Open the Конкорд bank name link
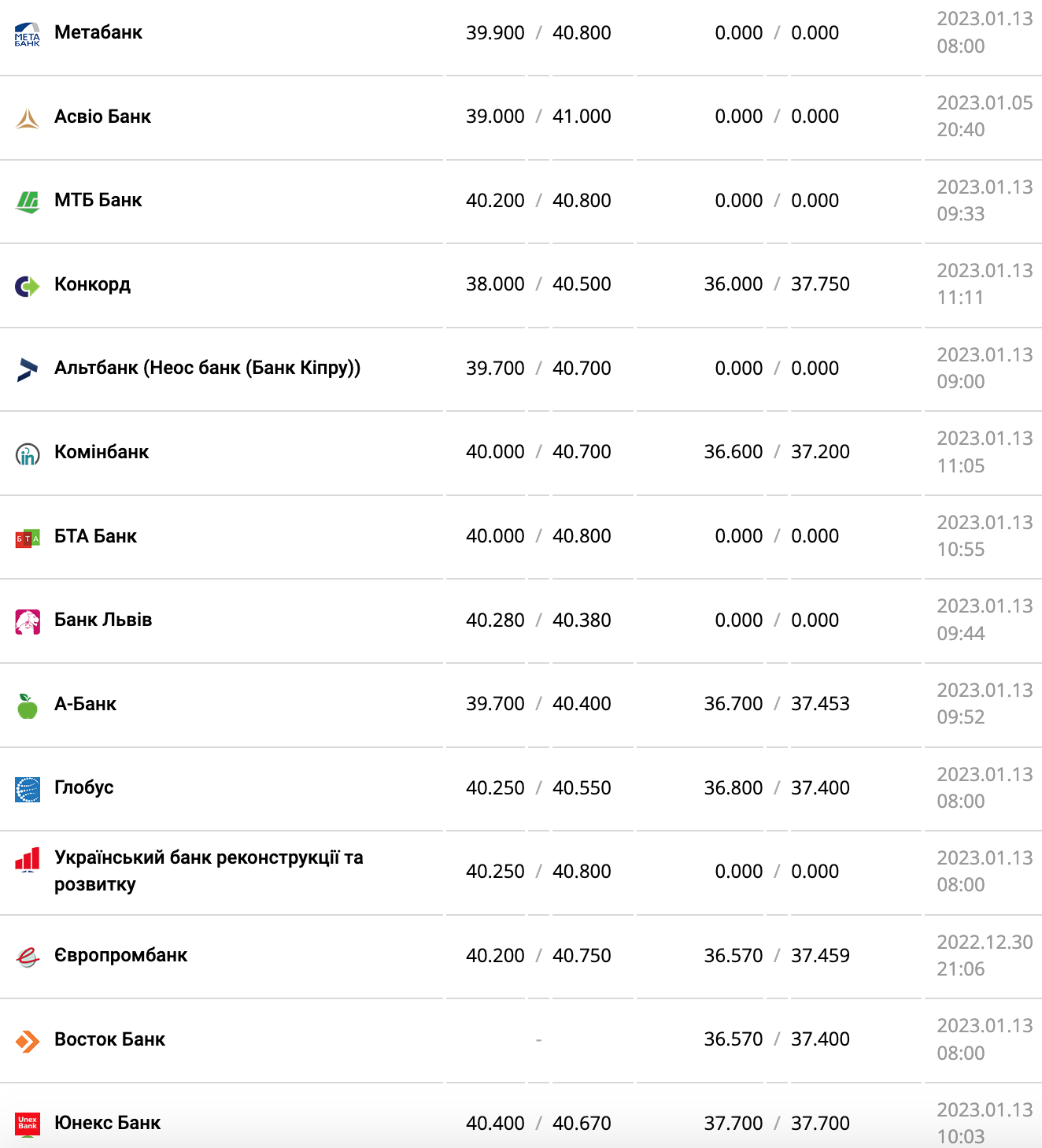 92,284
